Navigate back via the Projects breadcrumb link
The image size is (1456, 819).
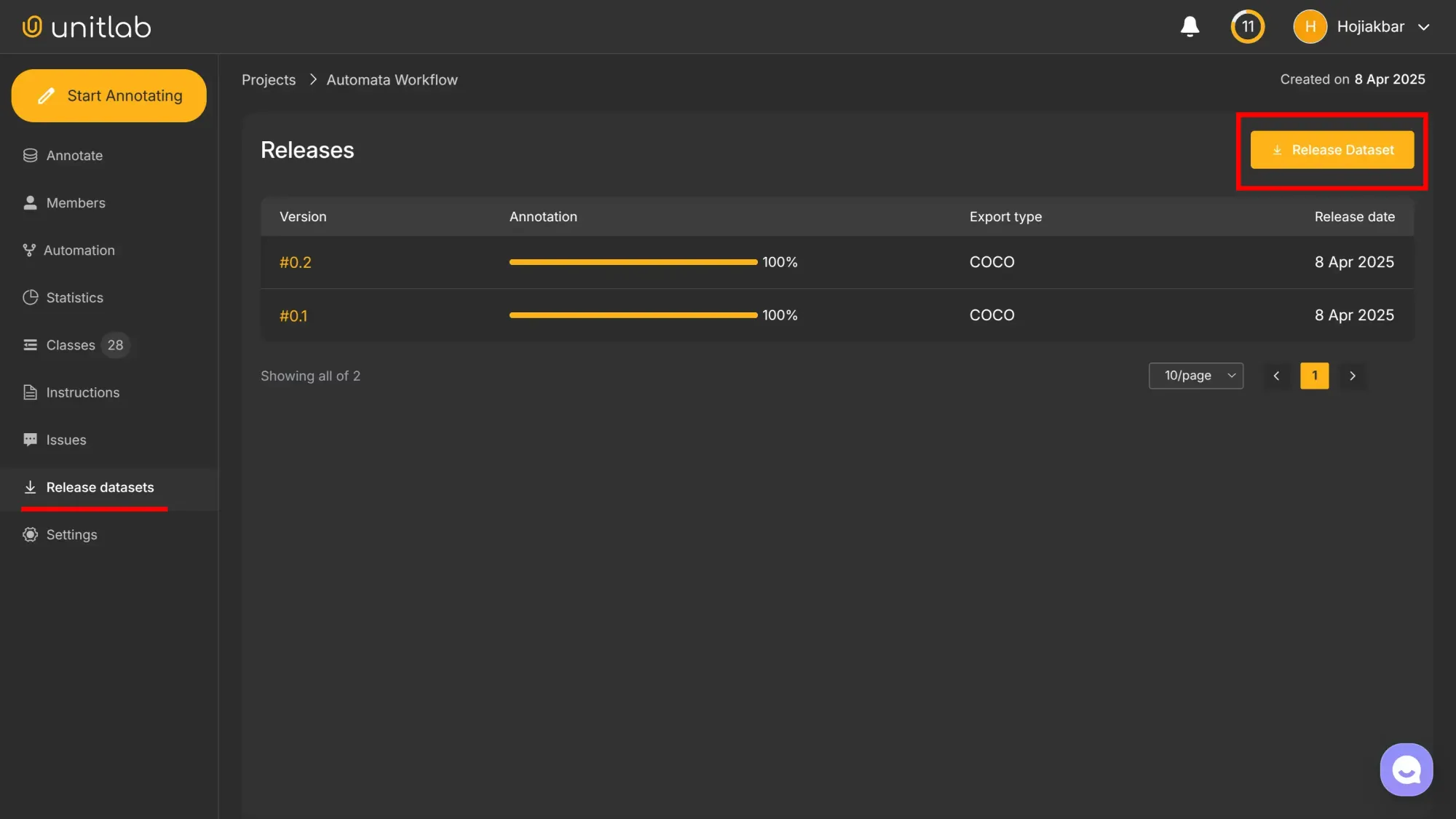pos(268,79)
